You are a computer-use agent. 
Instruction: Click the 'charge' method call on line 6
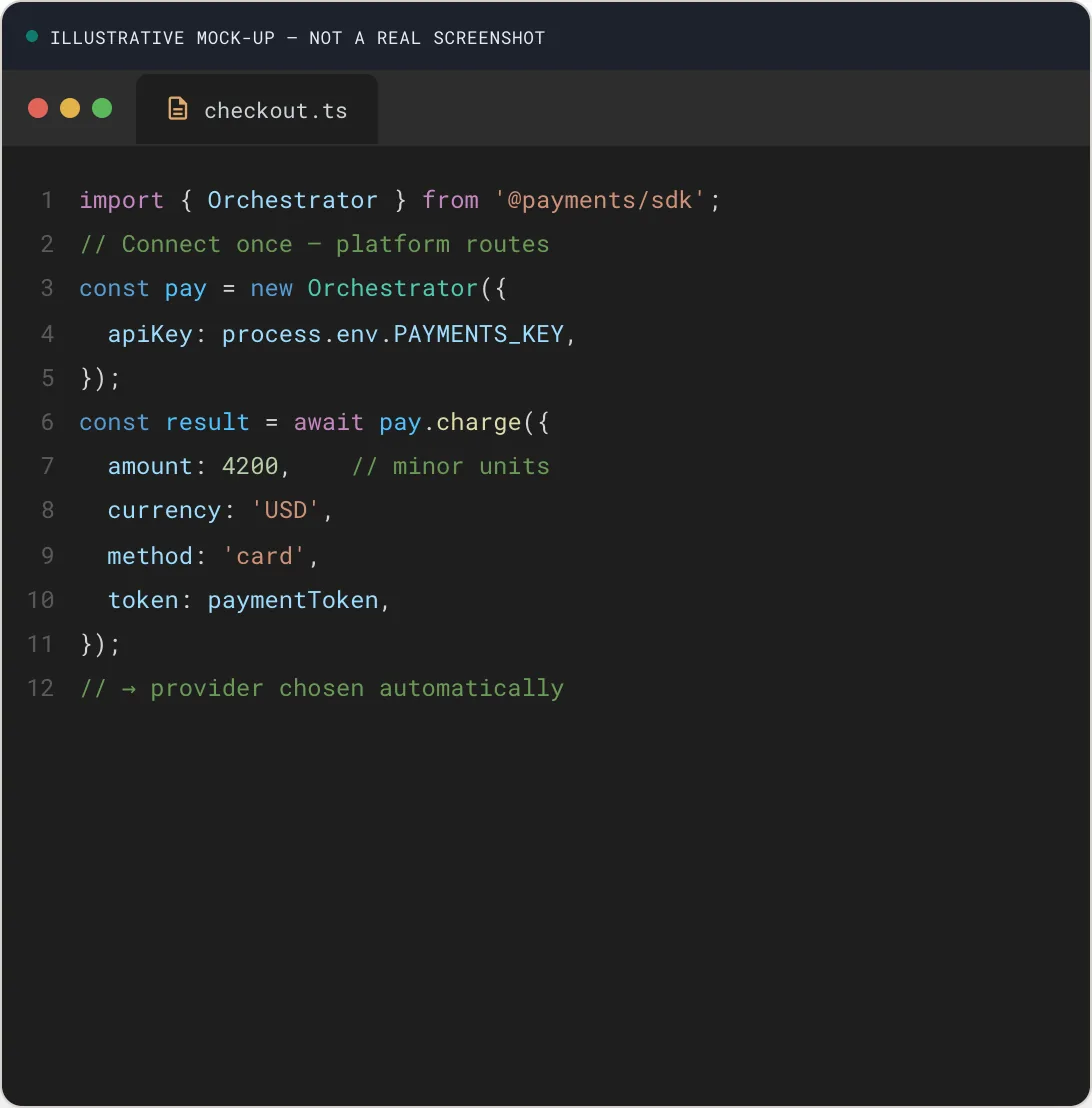coord(479,423)
